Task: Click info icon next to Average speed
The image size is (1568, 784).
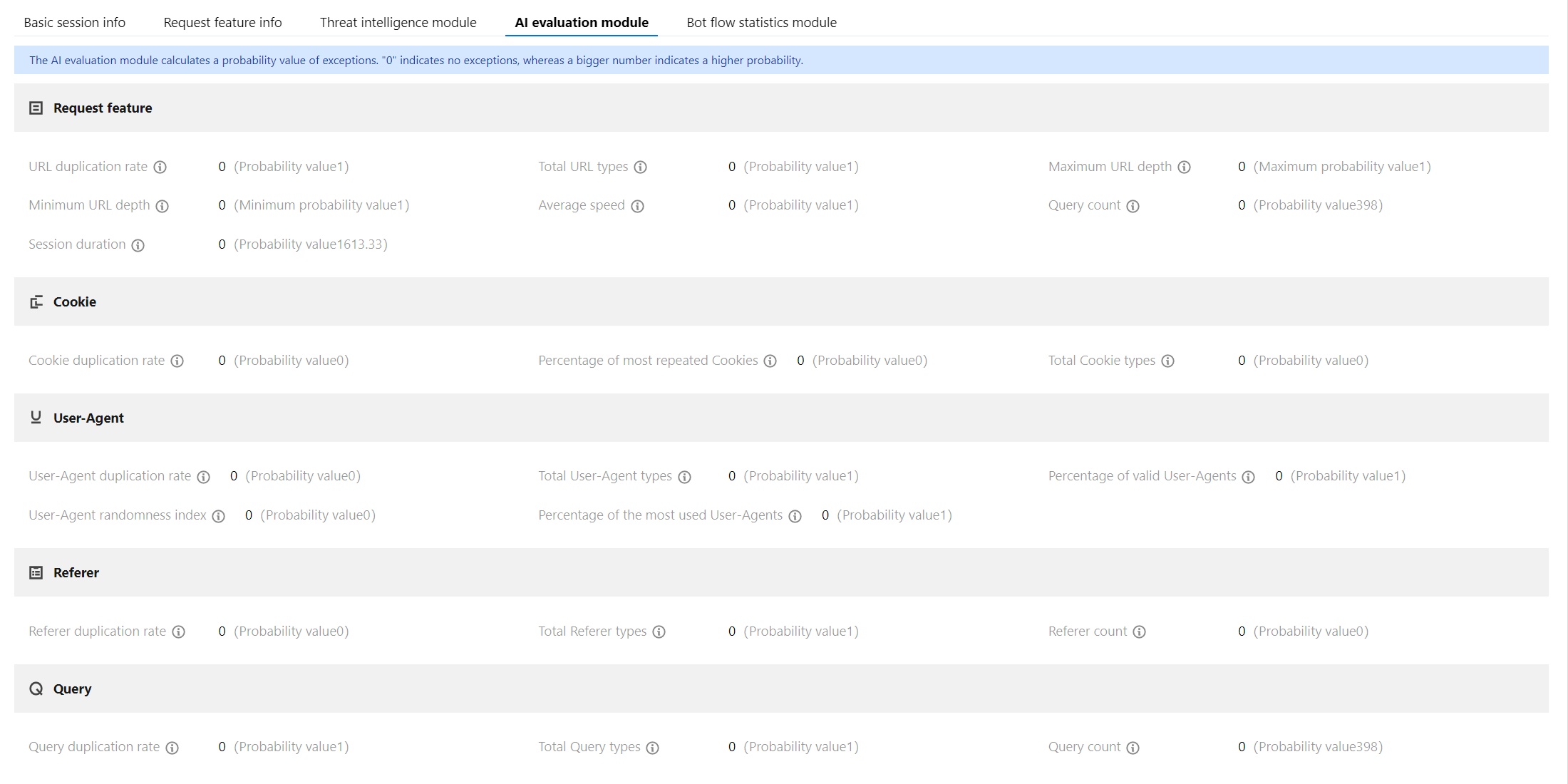Action: 637,206
